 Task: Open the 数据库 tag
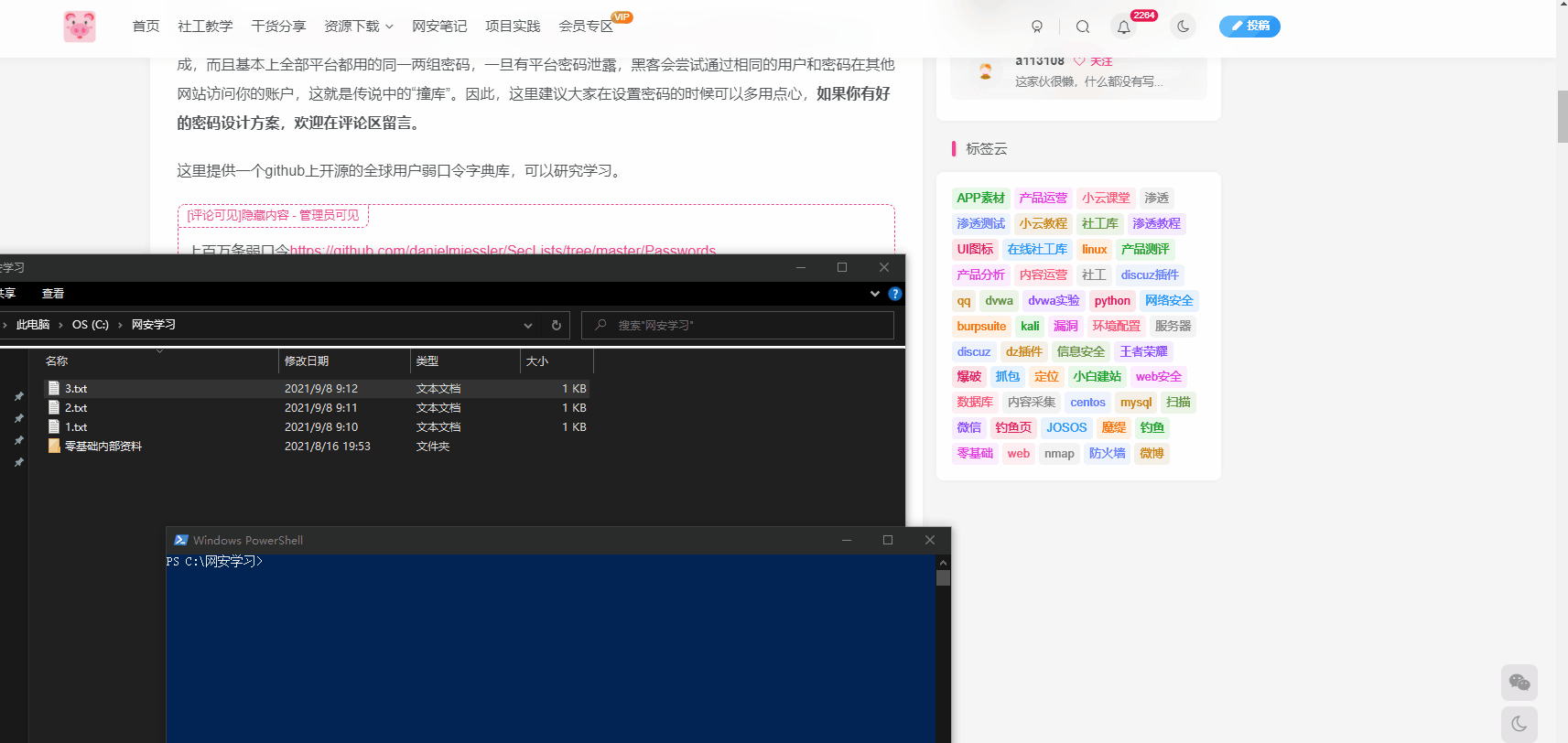975,402
